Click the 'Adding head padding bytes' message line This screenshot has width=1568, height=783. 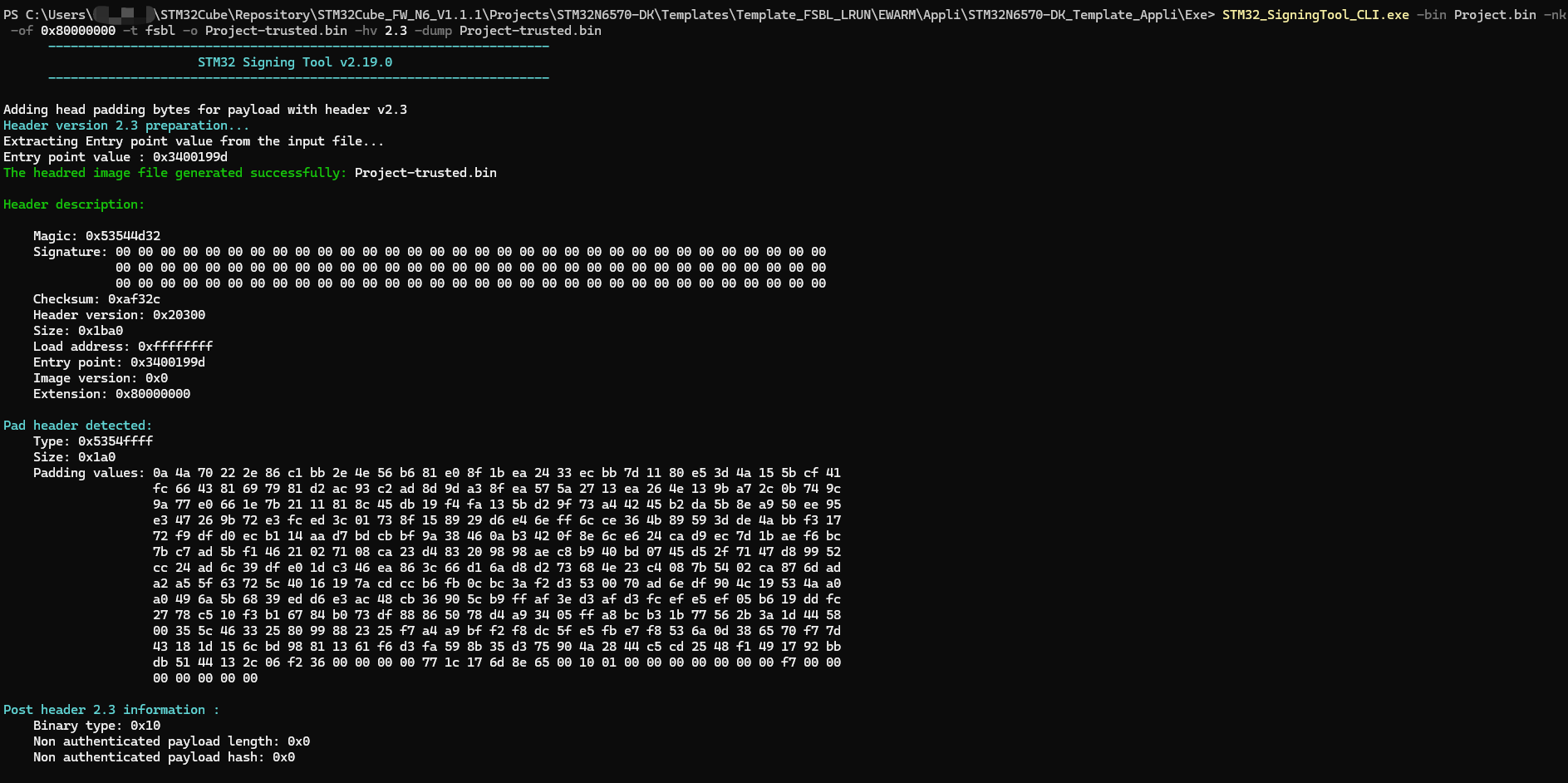click(x=205, y=110)
